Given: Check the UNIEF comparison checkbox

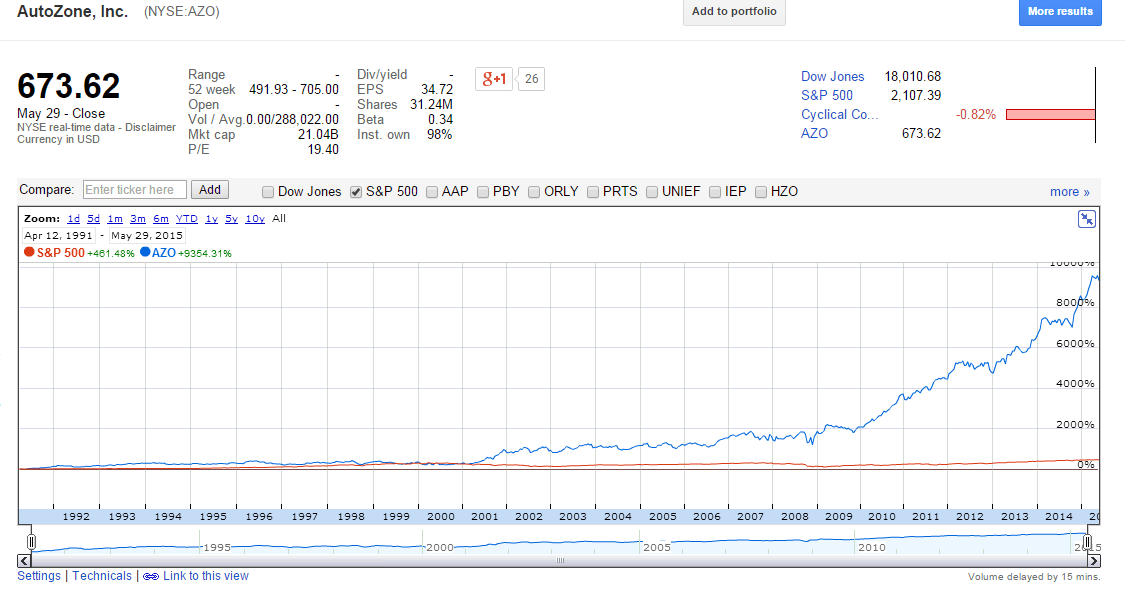Looking at the screenshot, I should 651,192.
